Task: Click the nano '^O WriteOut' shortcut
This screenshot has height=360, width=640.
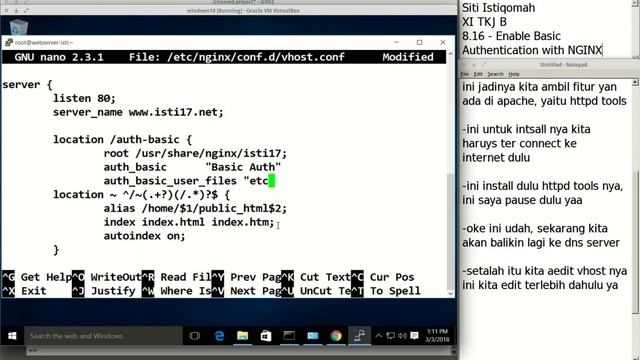Action: click(107, 277)
